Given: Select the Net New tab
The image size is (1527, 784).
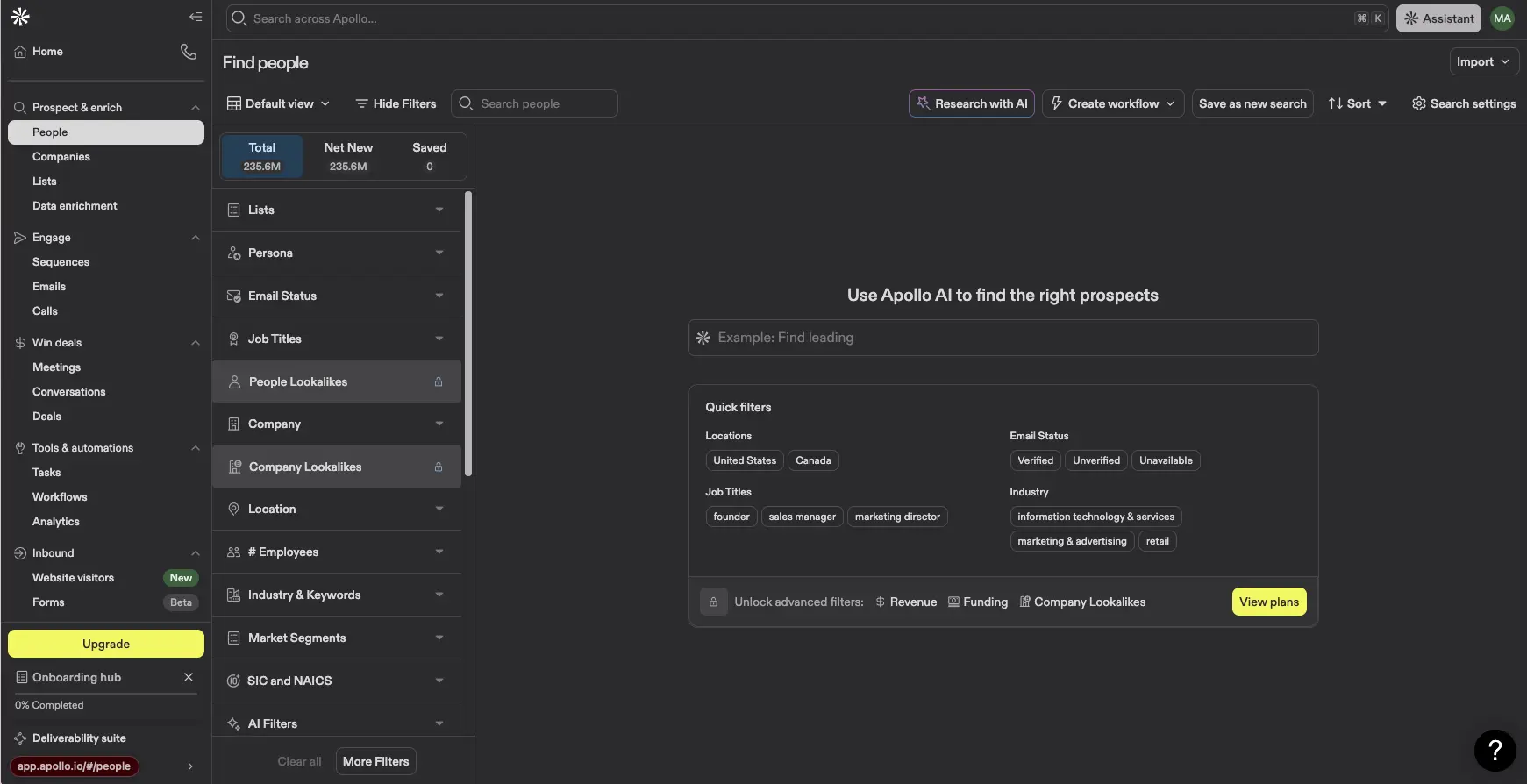Looking at the screenshot, I should [x=348, y=156].
